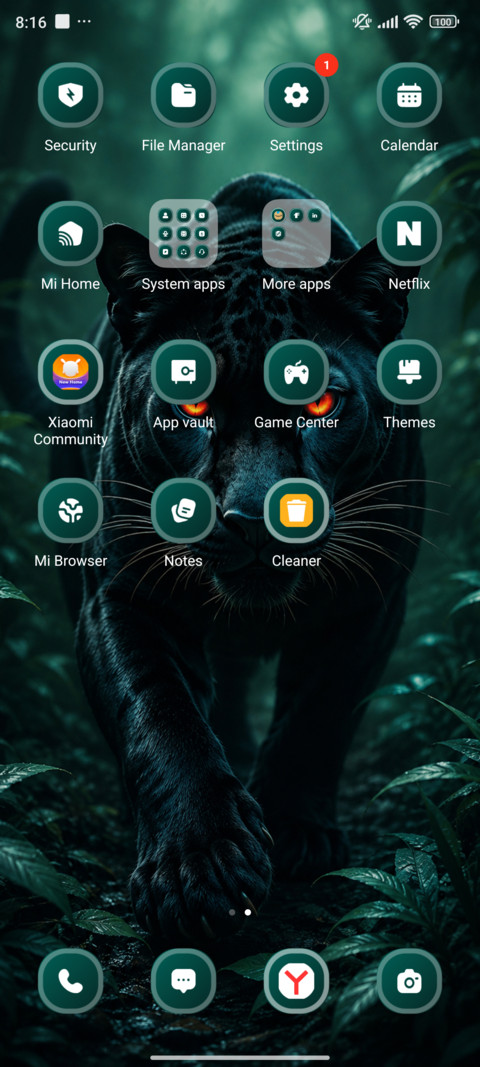480x1067 pixels.
Task: Tap the Wi-Fi status icon
Action: tap(413, 22)
